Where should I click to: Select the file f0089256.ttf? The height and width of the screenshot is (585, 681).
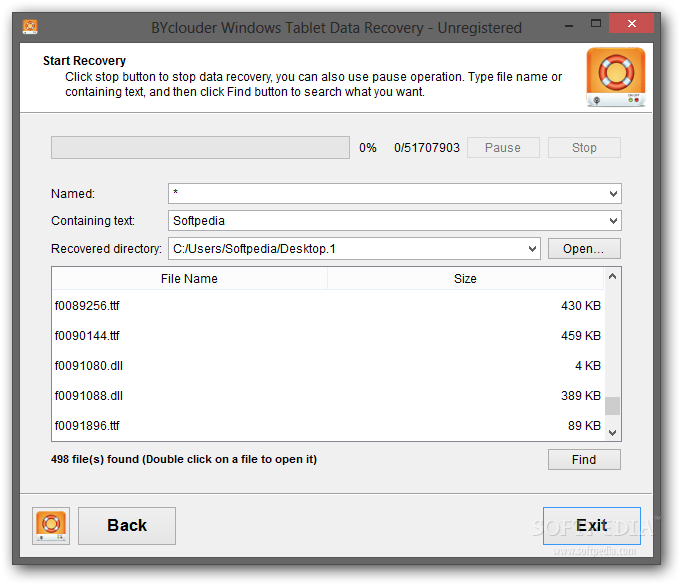(87, 306)
